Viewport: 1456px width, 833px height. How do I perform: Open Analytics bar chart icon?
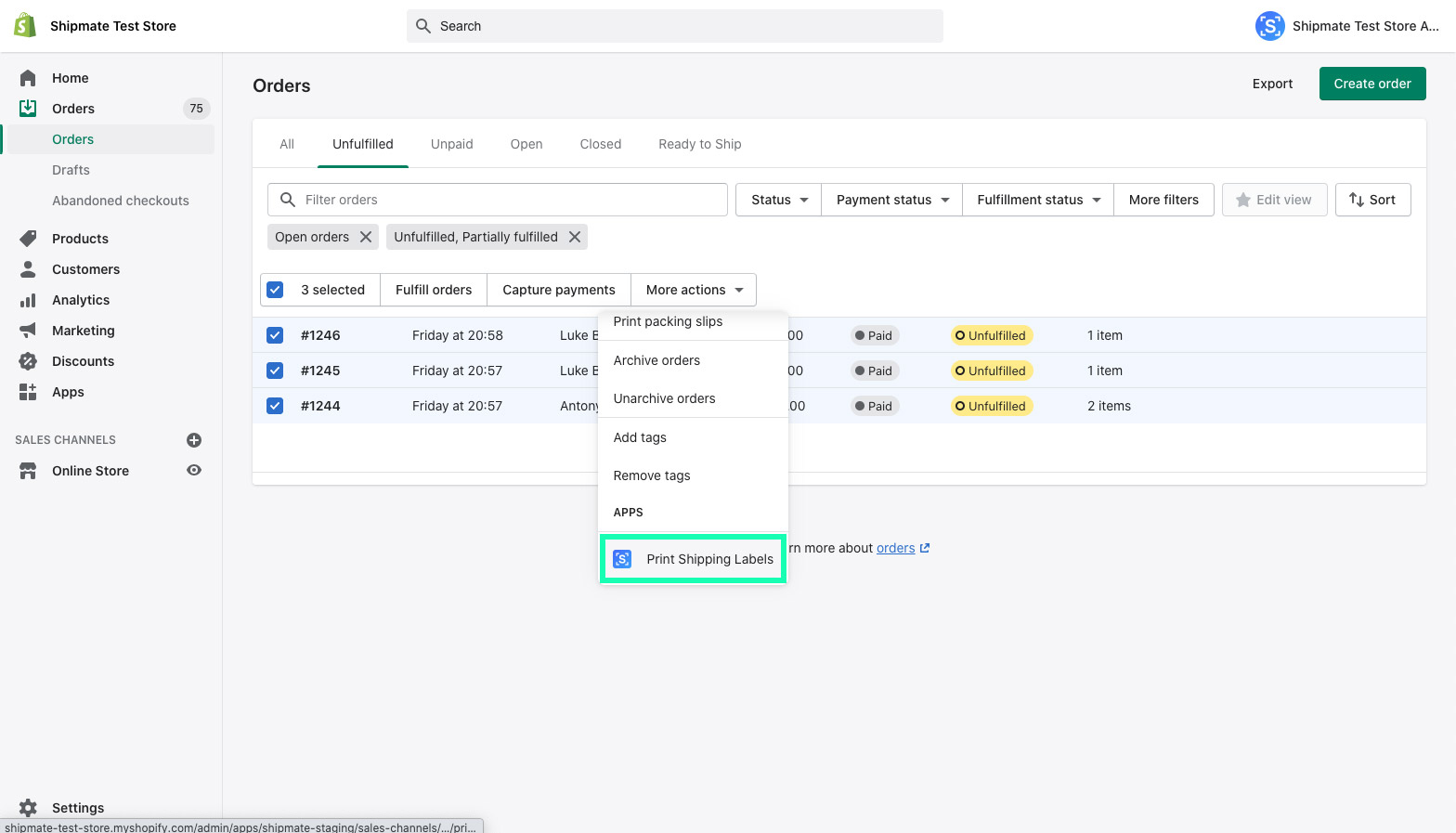click(28, 300)
